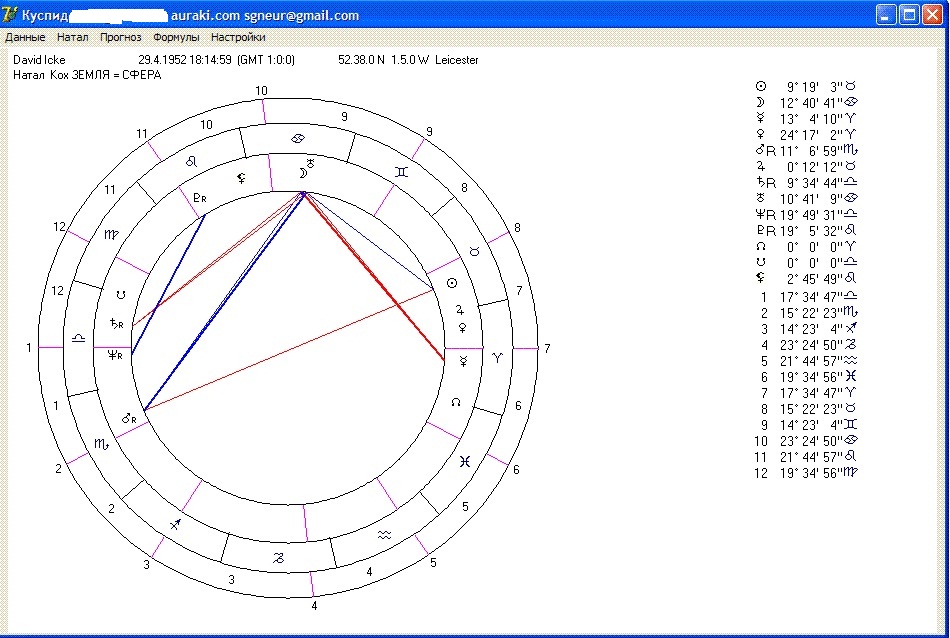Select retrograde Saturn symbol in the chart wheel
Viewport: 950px width, 638px height.
[x=117, y=324]
